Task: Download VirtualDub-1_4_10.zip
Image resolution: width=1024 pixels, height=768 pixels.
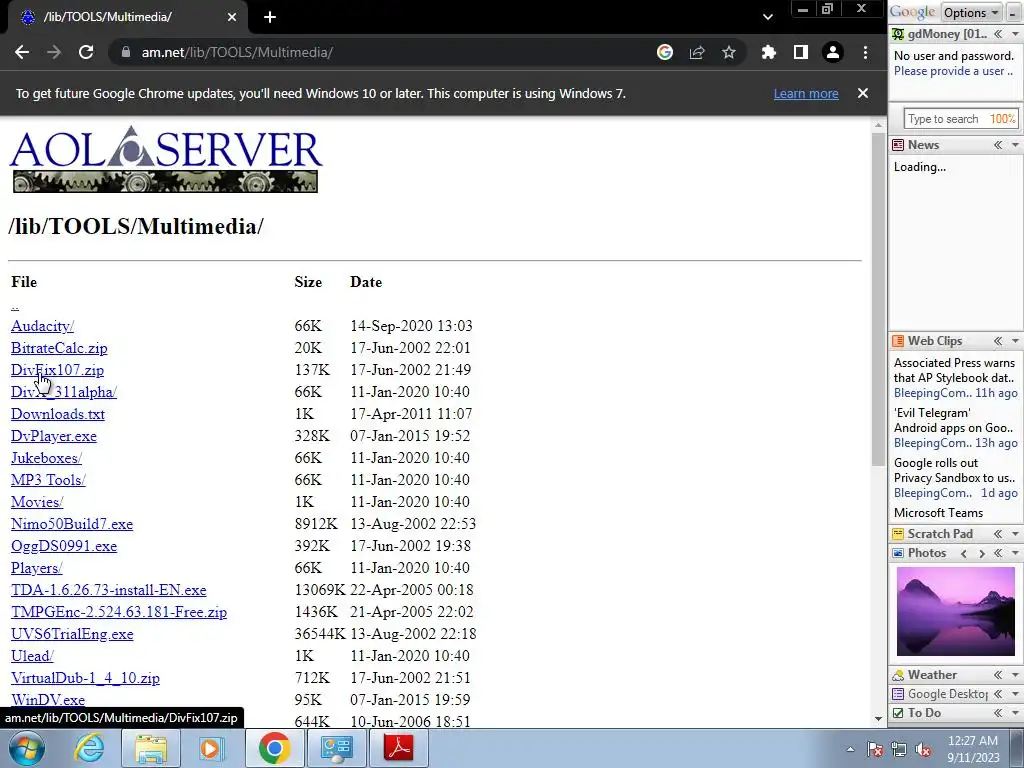Action: point(85,678)
